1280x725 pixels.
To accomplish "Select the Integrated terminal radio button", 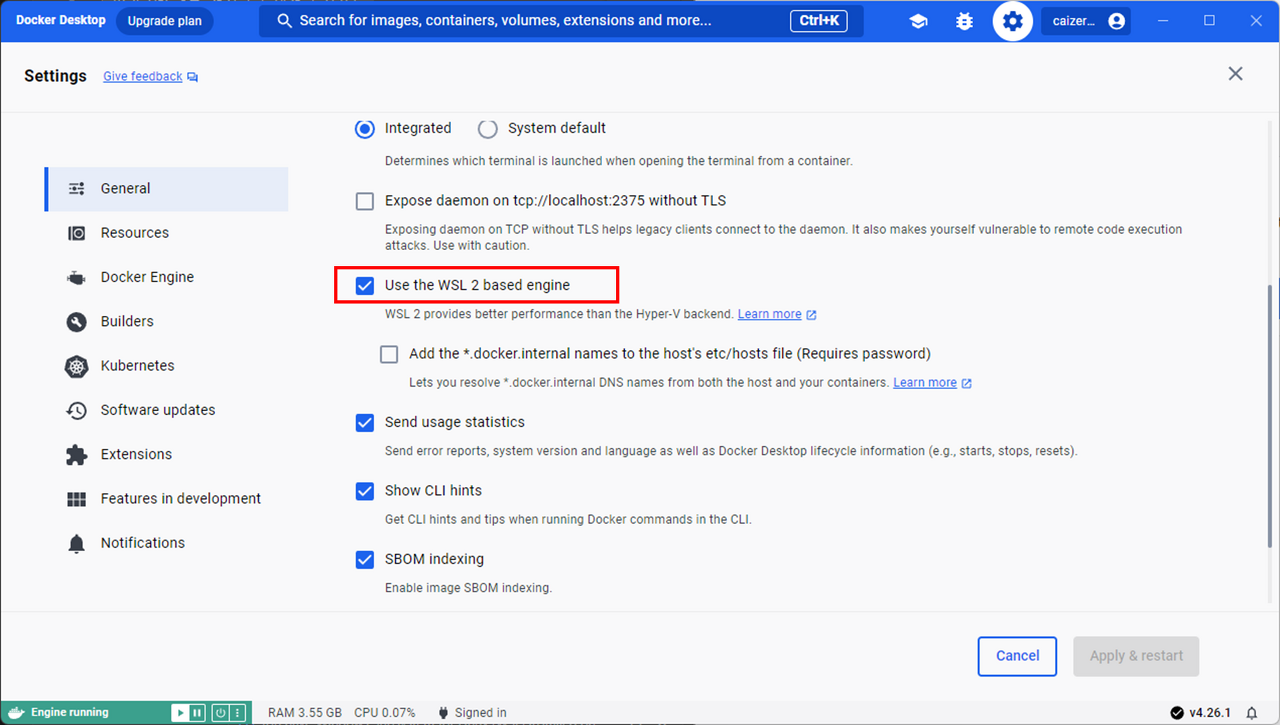I will click(x=366, y=128).
